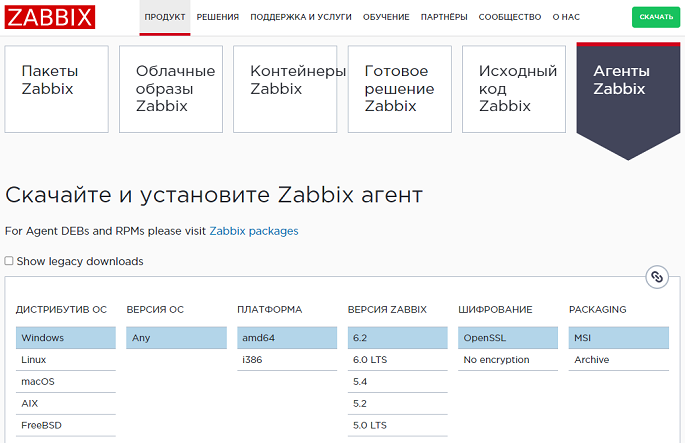
Task: Open the РЕШЕНИЯ menu
Action: (x=218, y=17)
